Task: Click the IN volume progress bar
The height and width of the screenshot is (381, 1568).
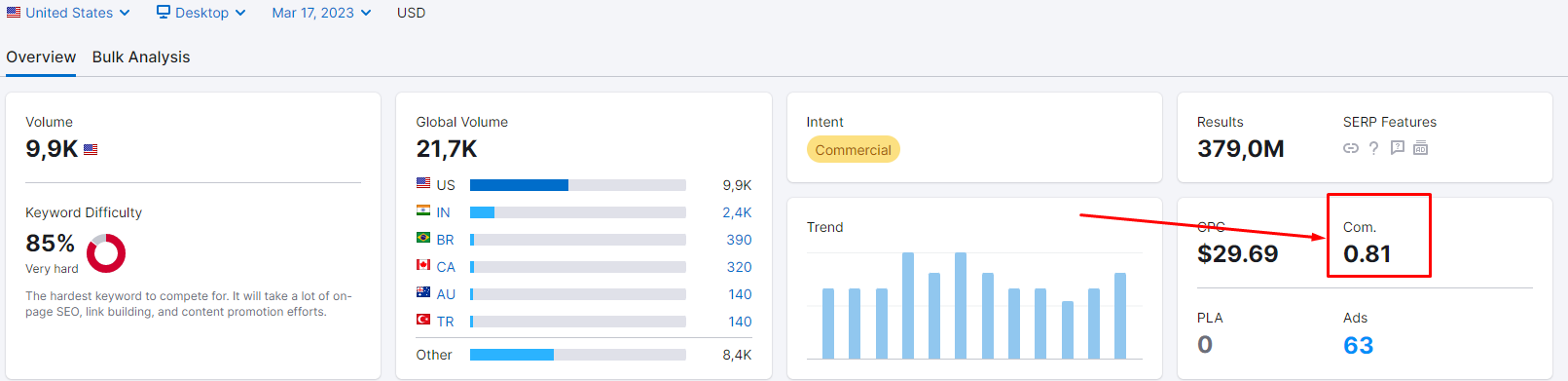Action: coord(578,212)
